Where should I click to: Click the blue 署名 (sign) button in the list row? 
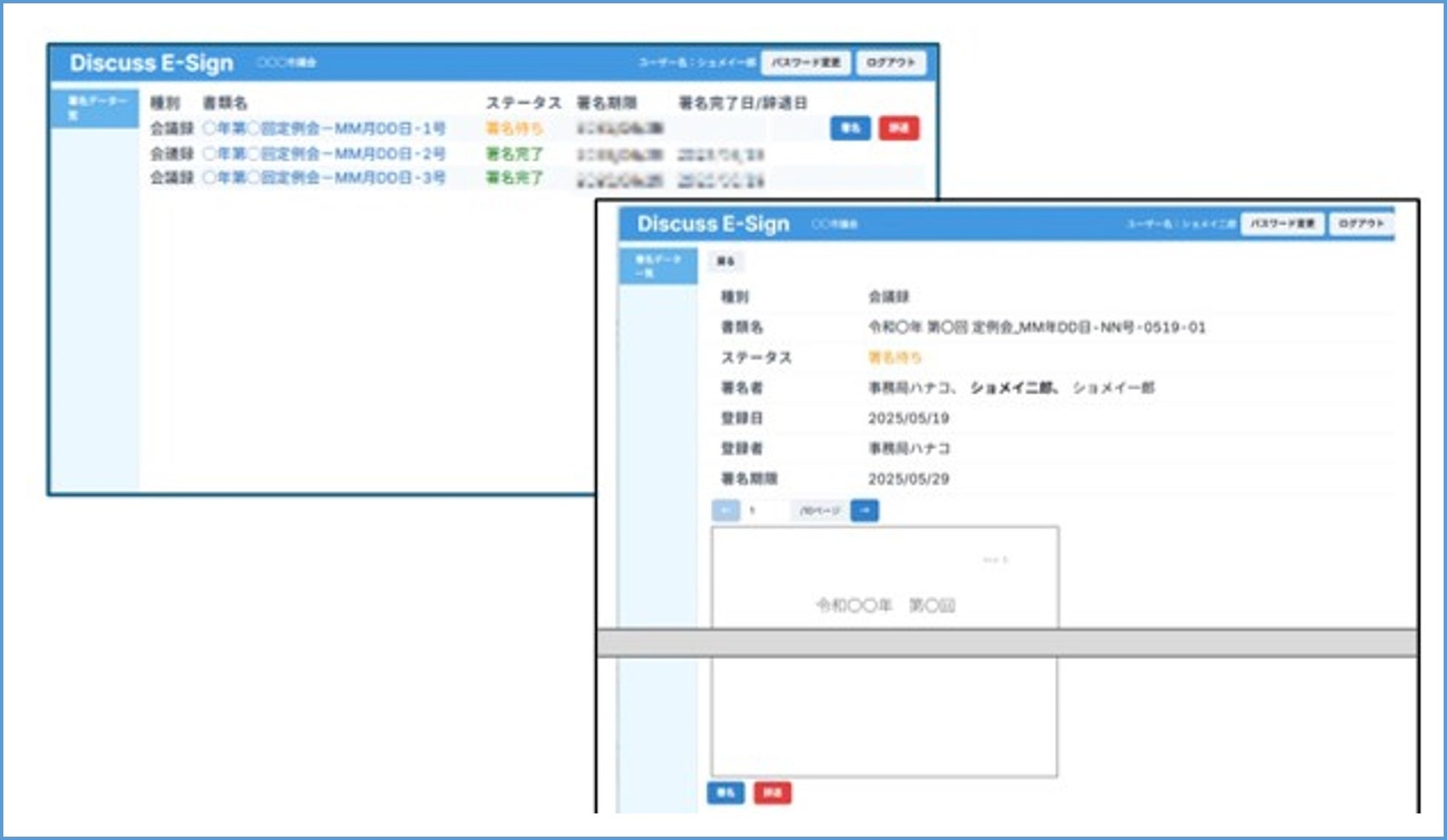[850, 128]
